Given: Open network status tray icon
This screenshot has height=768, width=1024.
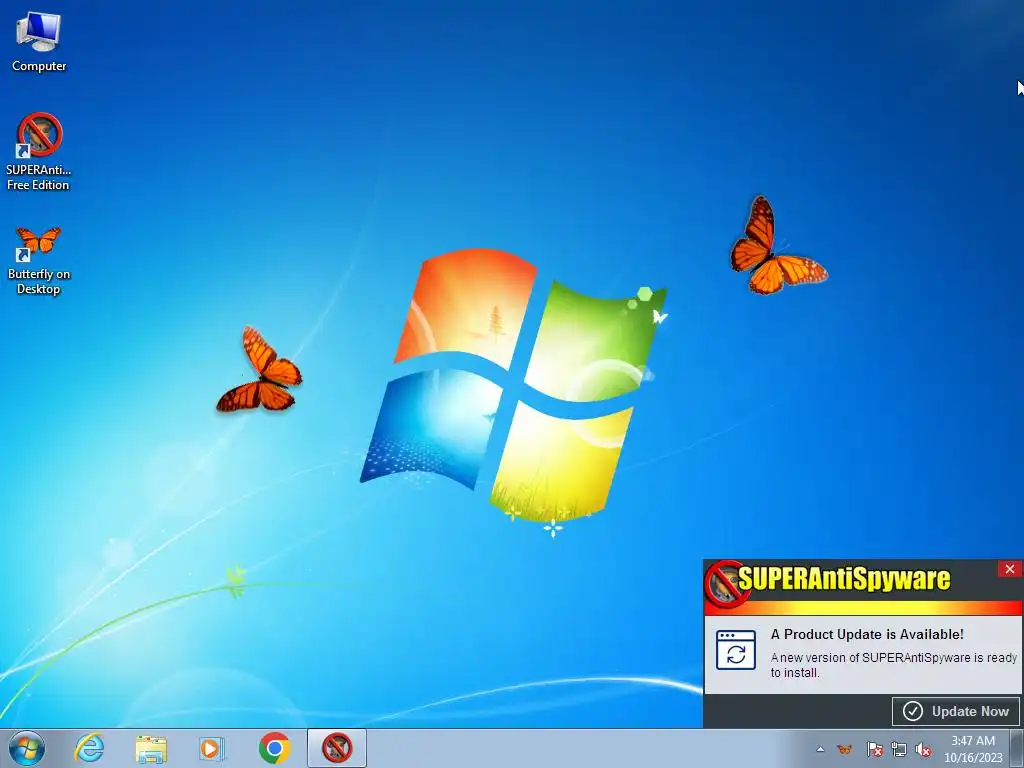Looking at the screenshot, I should (x=899, y=749).
